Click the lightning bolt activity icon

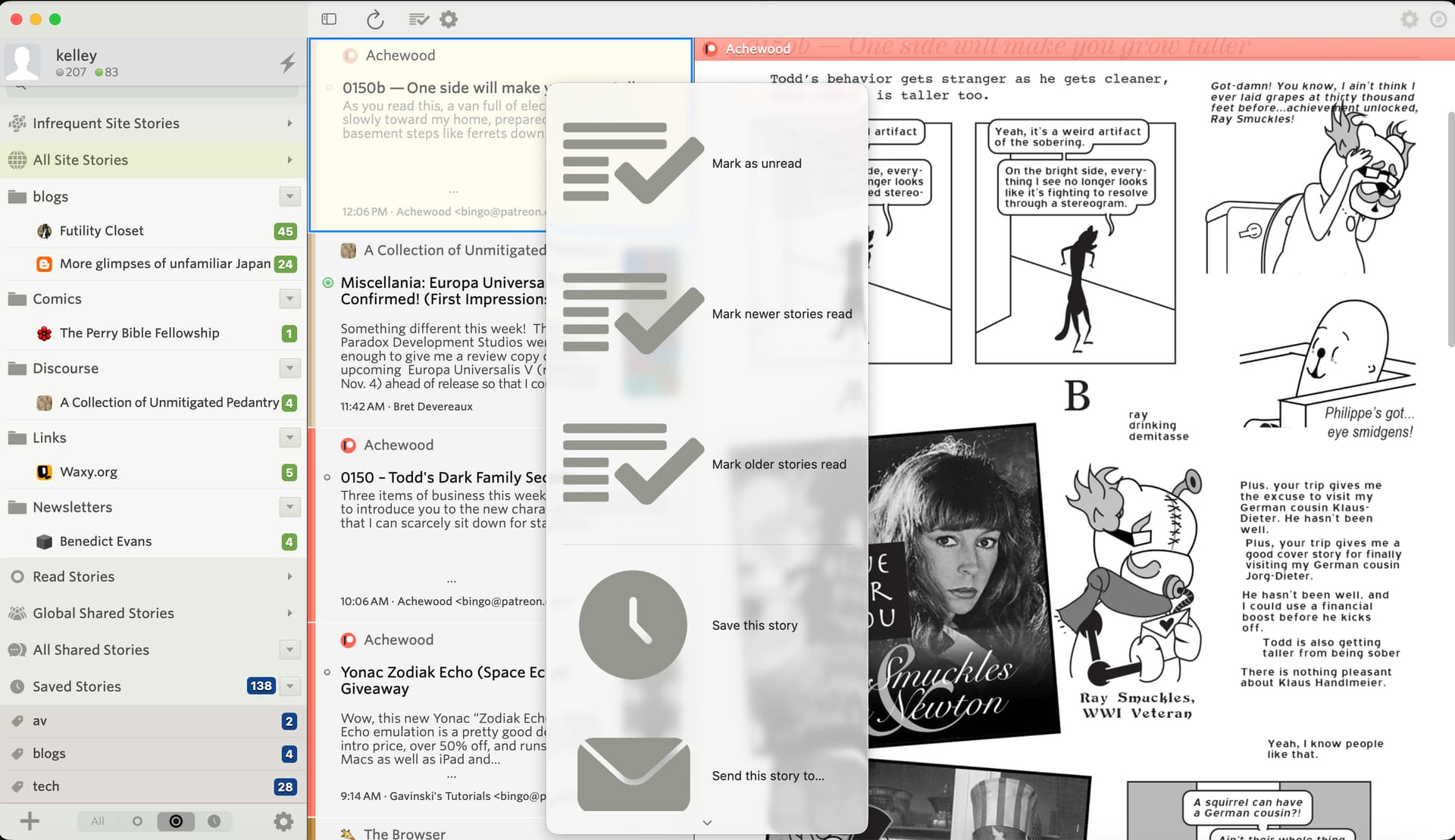tap(288, 62)
